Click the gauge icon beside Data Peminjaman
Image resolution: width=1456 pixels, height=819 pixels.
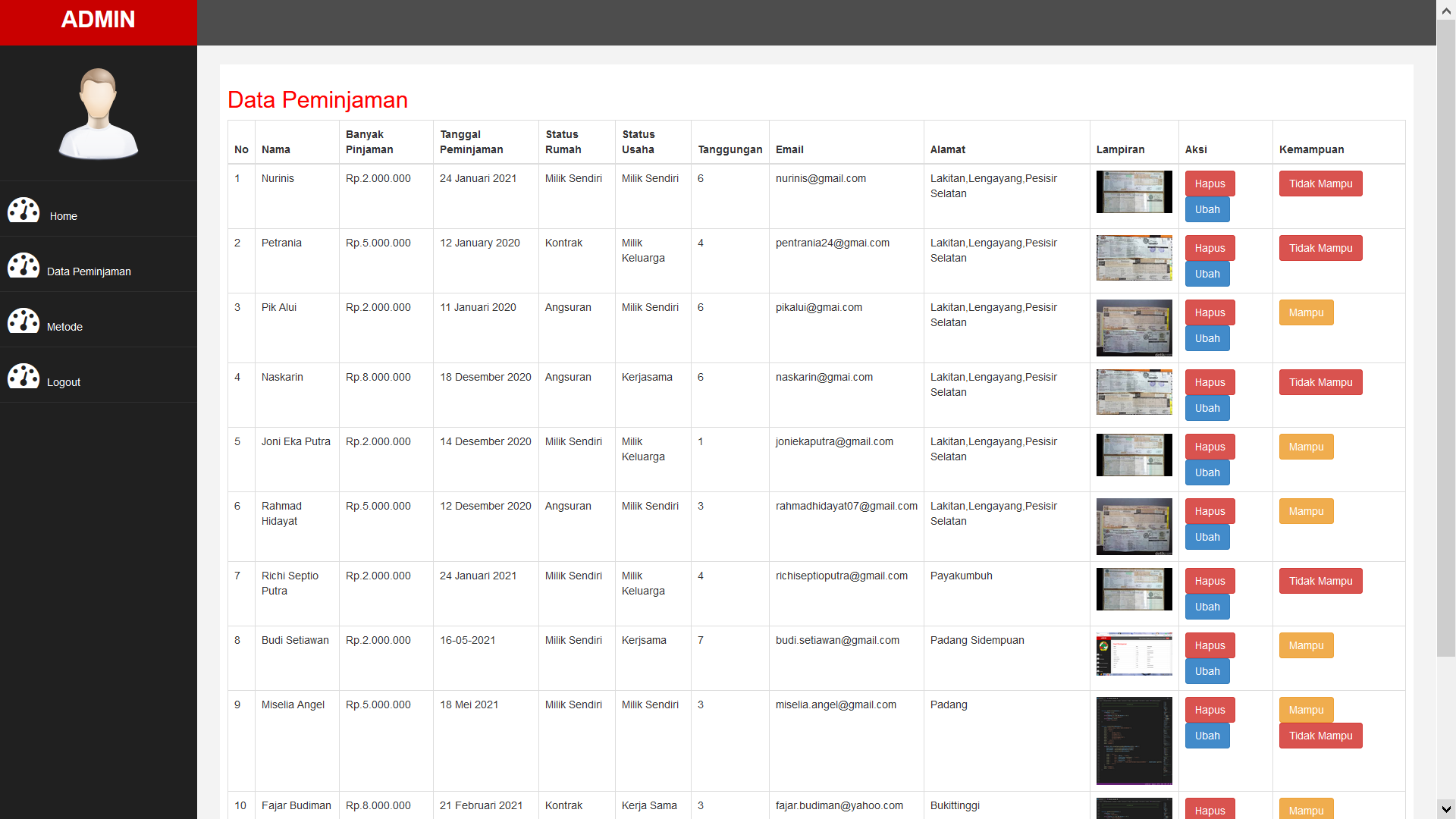tap(24, 265)
